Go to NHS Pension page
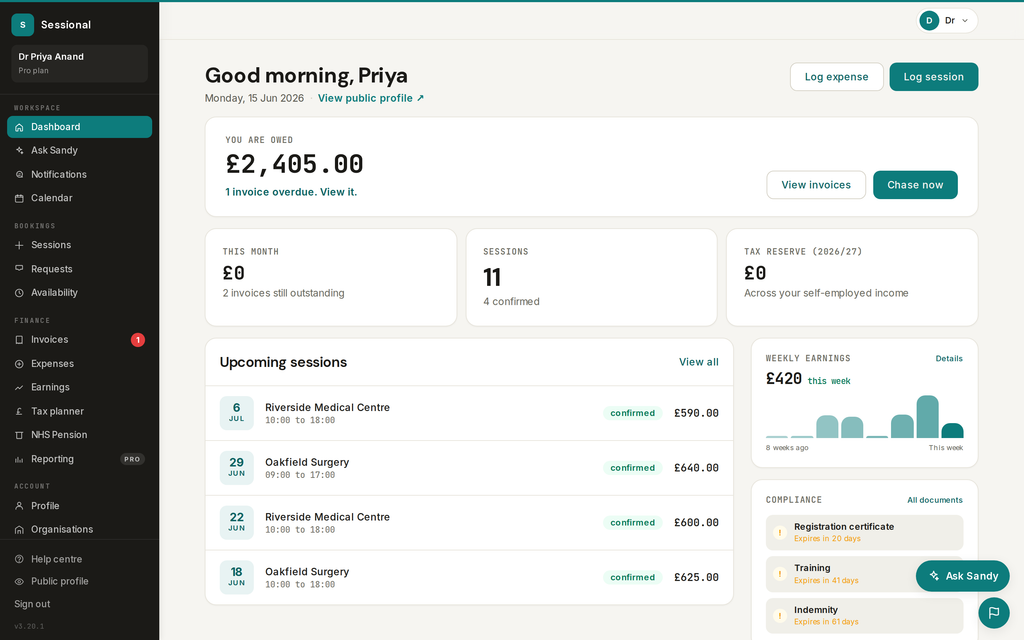Viewport: 1024px width, 640px height. (80, 435)
